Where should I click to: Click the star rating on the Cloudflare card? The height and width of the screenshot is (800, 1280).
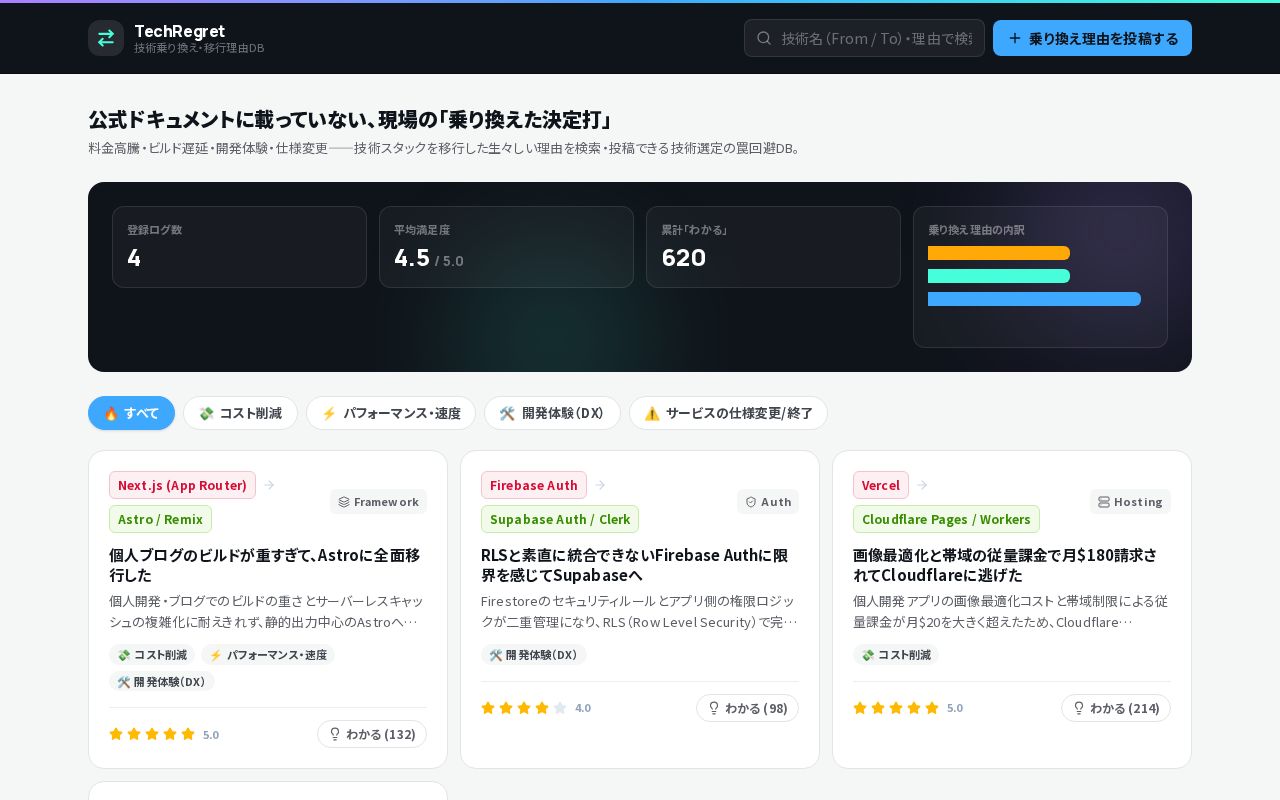click(896, 708)
